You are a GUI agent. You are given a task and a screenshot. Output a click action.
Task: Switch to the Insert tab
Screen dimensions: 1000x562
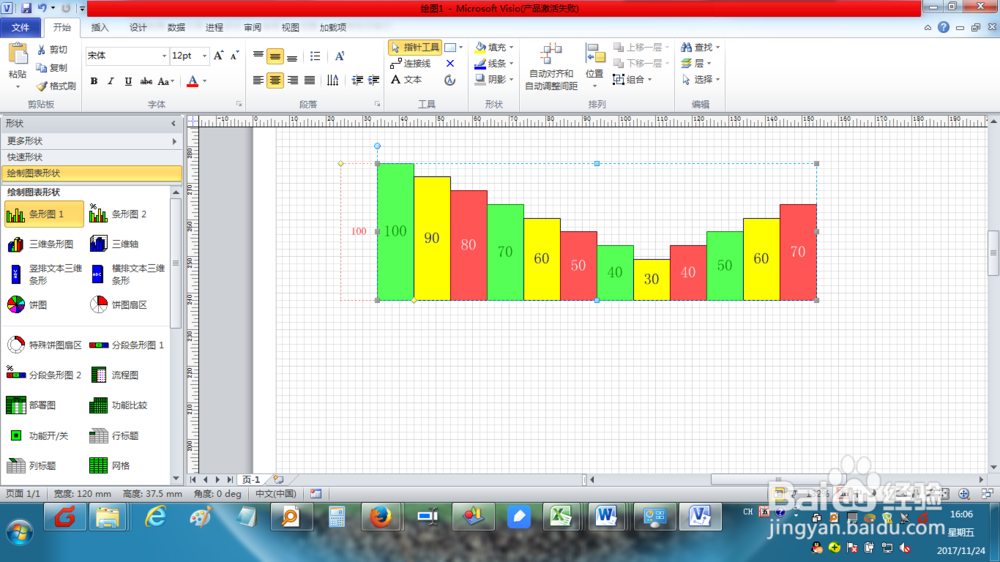click(99, 27)
